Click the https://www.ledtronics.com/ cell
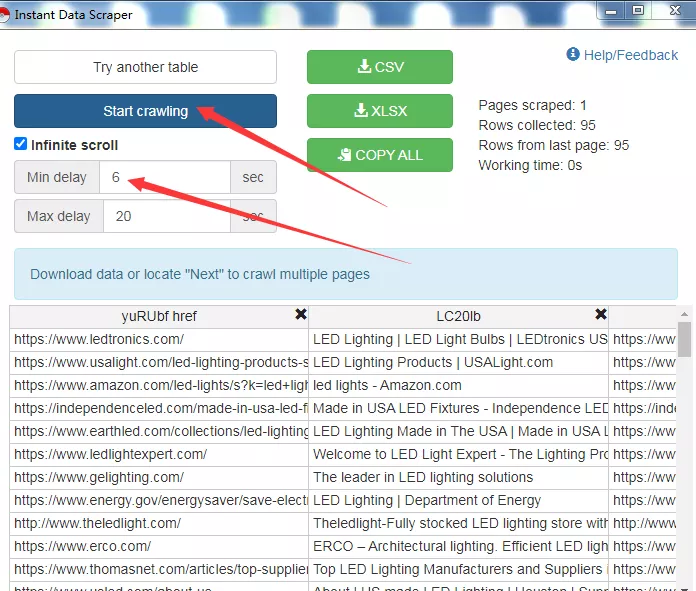Image resolution: width=696 pixels, height=591 pixels. click(x=159, y=340)
